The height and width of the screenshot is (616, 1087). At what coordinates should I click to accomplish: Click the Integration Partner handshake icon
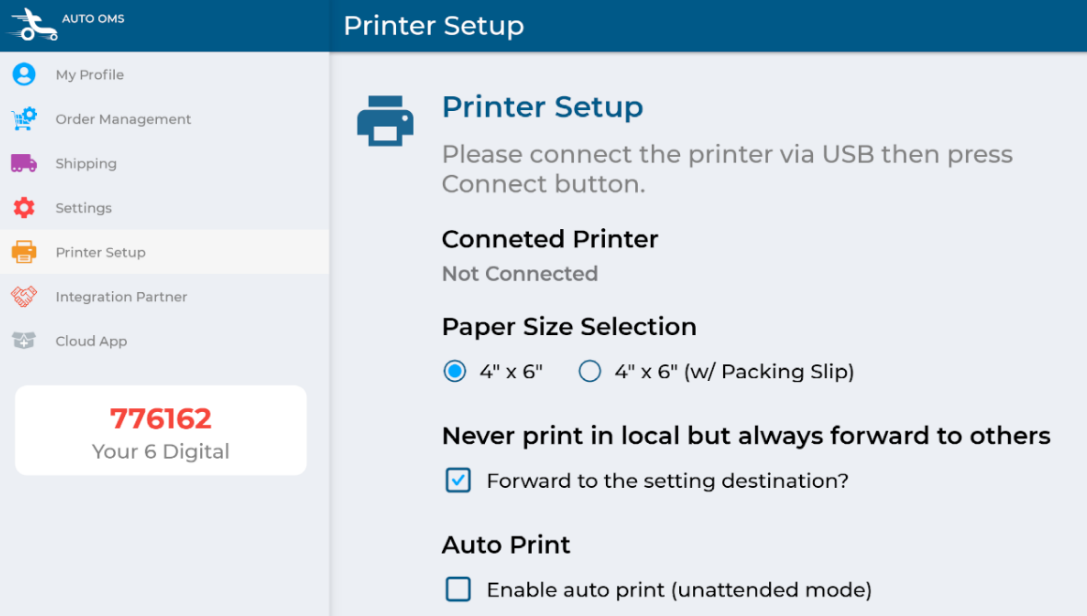click(24, 297)
